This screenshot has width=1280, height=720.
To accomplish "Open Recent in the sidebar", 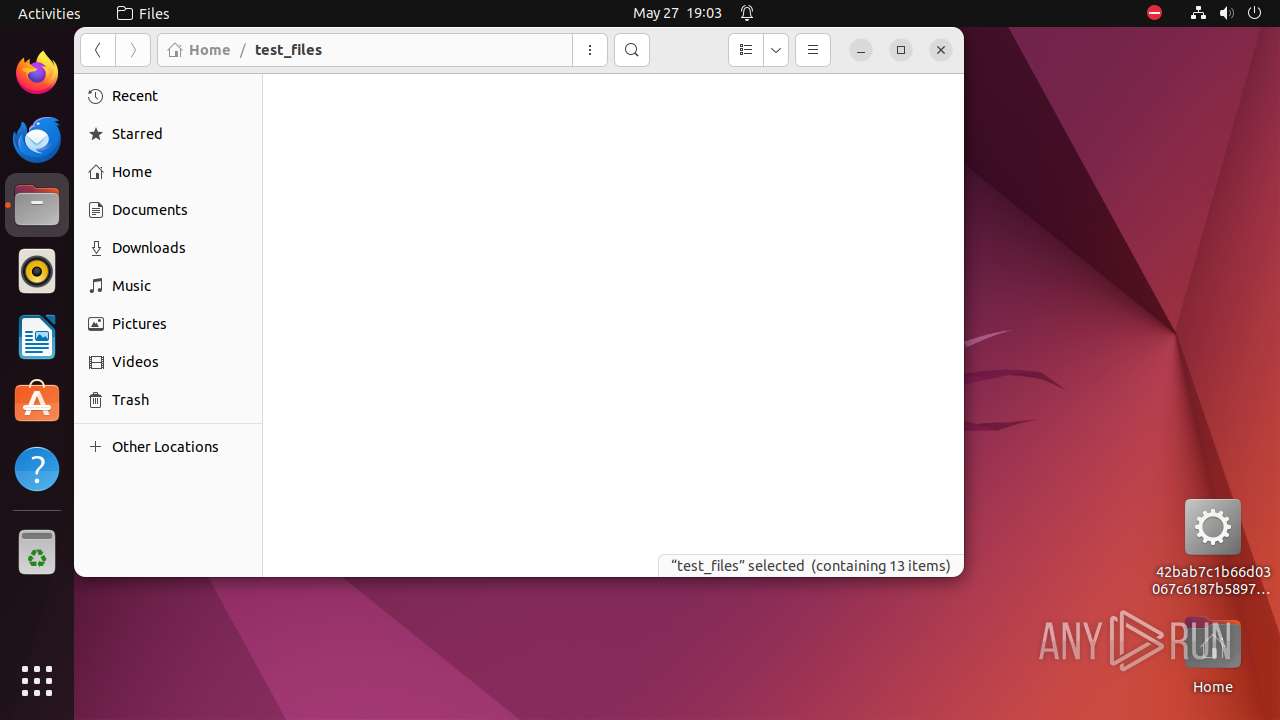I will pyautogui.click(x=168, y=96).
